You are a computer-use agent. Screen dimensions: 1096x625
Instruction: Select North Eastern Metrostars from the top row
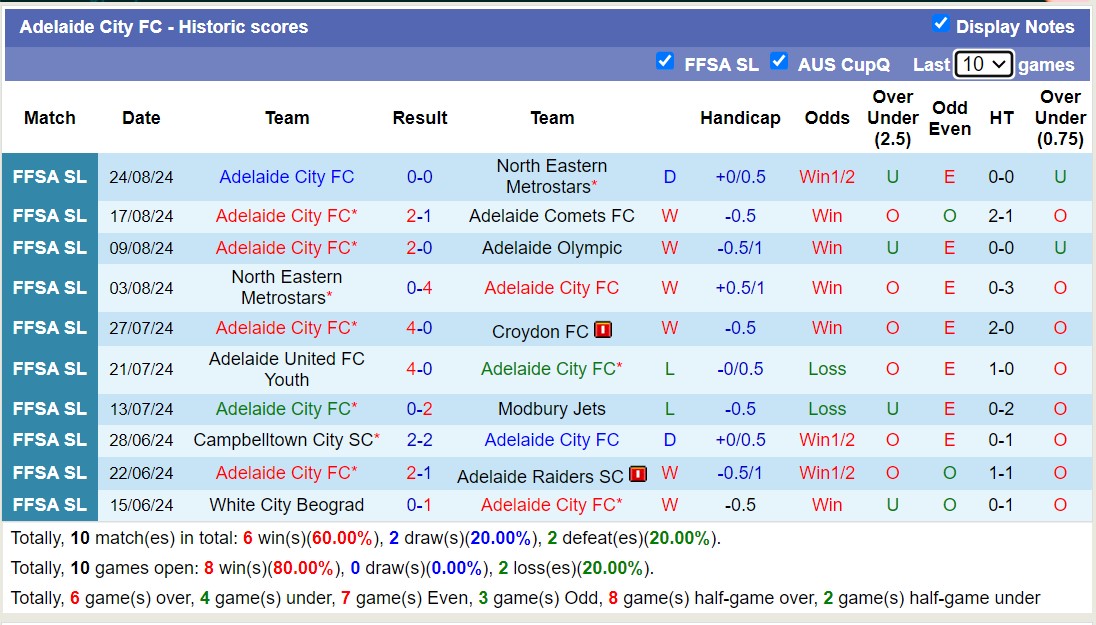[x=552, y=176]
